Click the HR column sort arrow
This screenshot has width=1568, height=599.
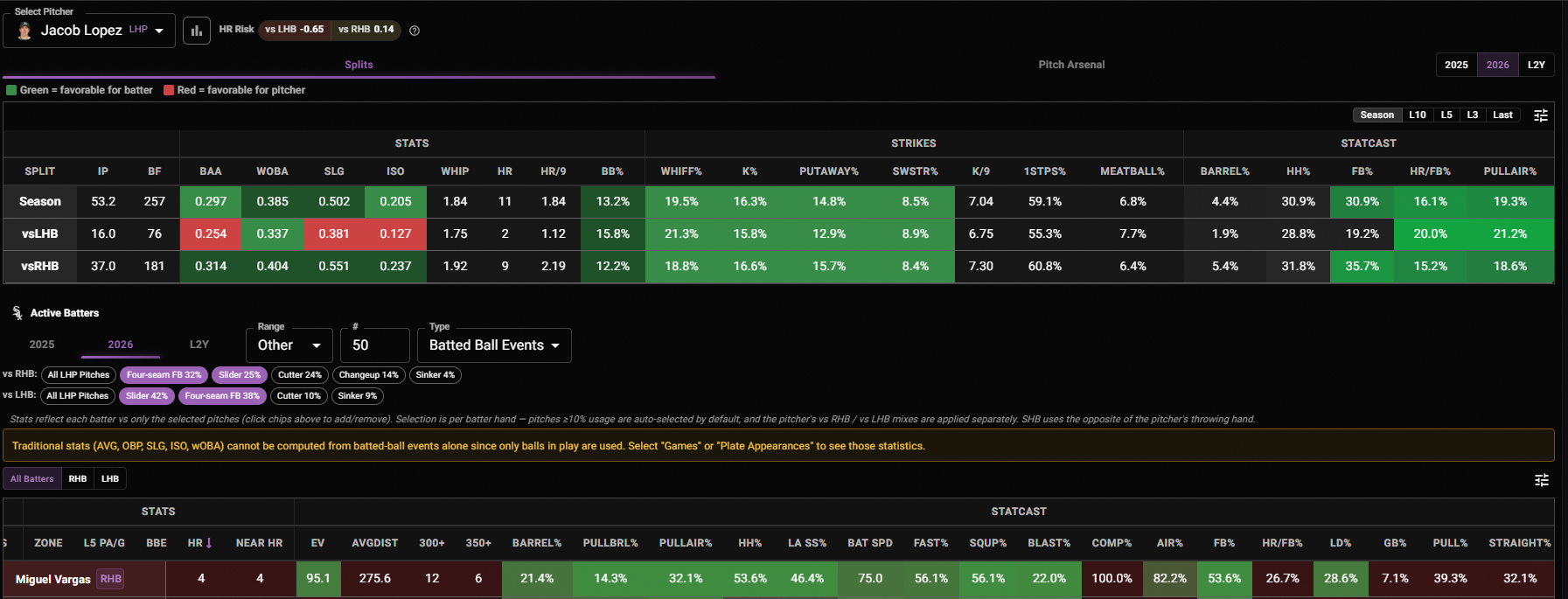pos(210,543)
